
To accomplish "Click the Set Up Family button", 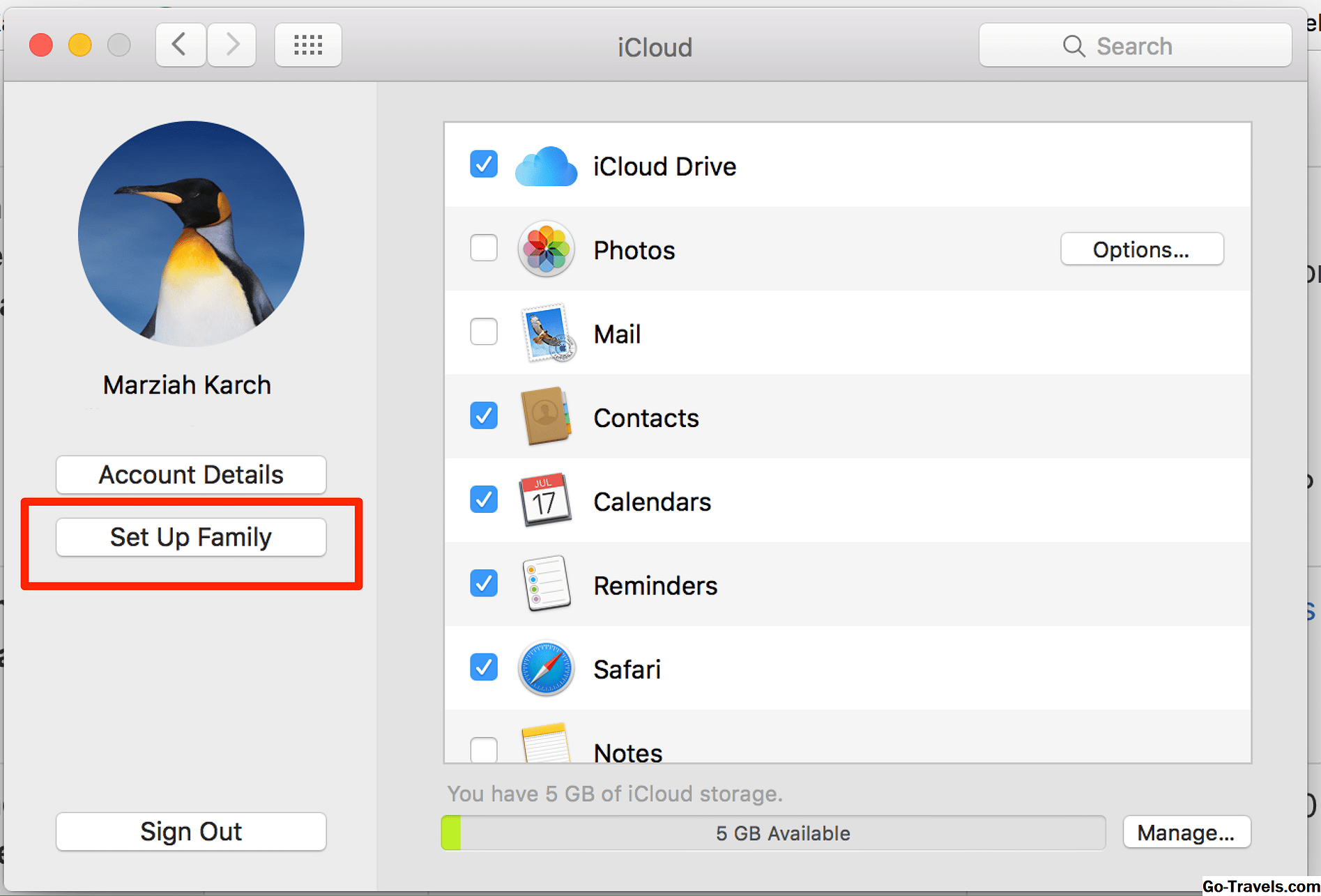I will [191, 537].
